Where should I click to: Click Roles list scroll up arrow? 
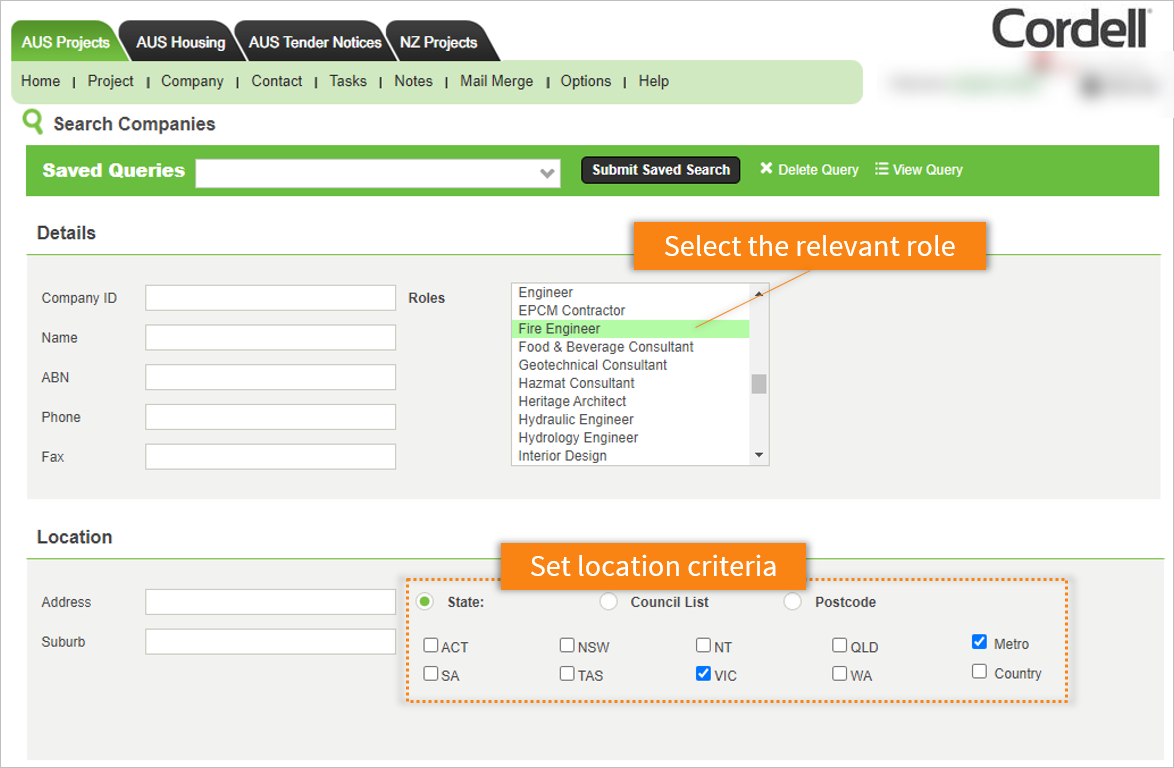(x=758, y=293)
